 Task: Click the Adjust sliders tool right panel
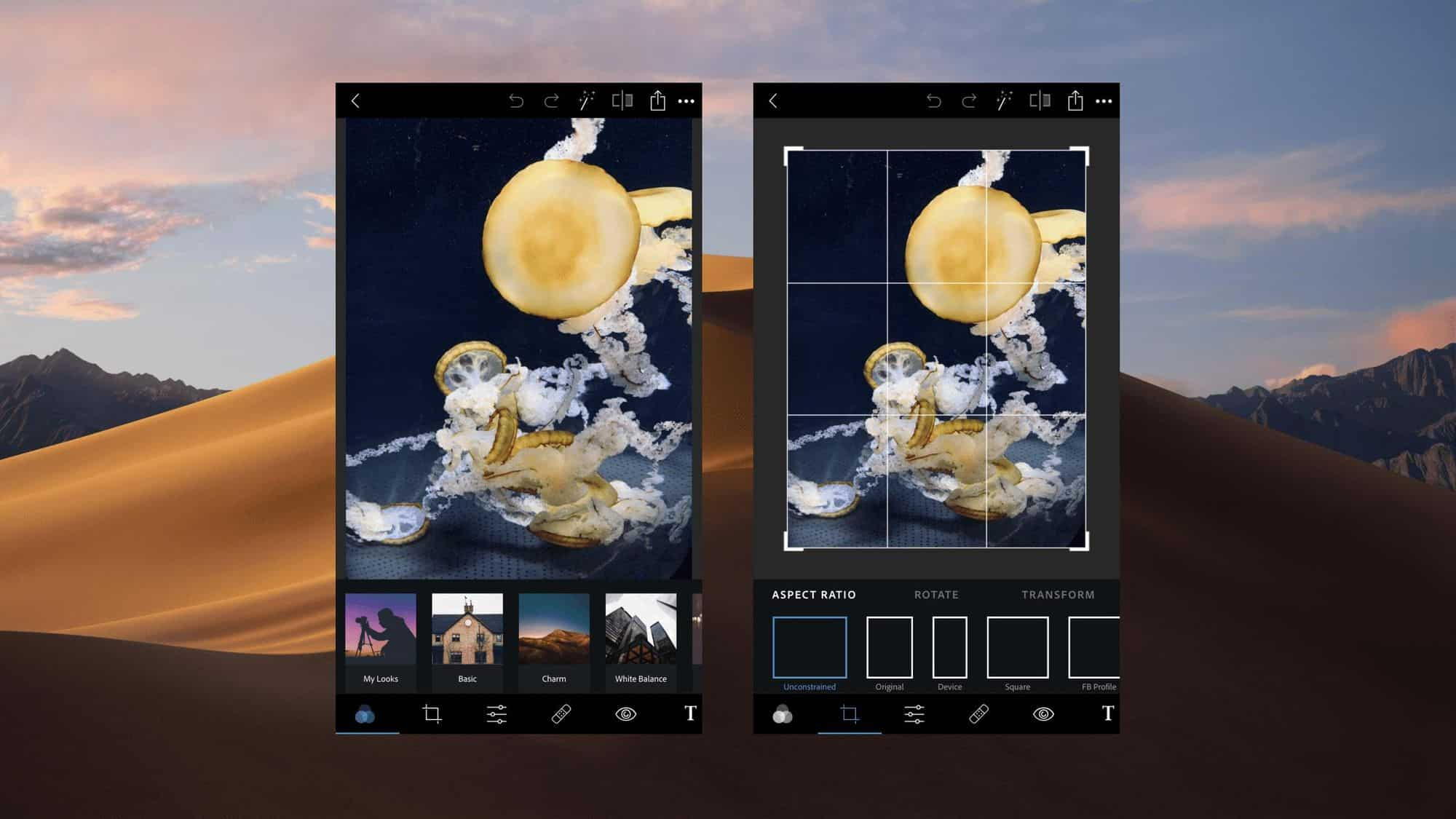914,713
